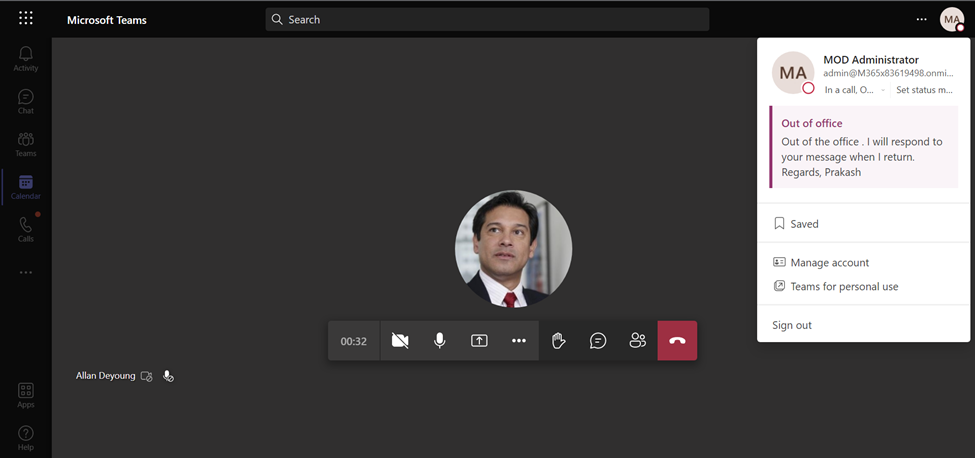Turn camera on in call controls
Viewport: 975px width, 458px height.
click(x=400, y=341)
